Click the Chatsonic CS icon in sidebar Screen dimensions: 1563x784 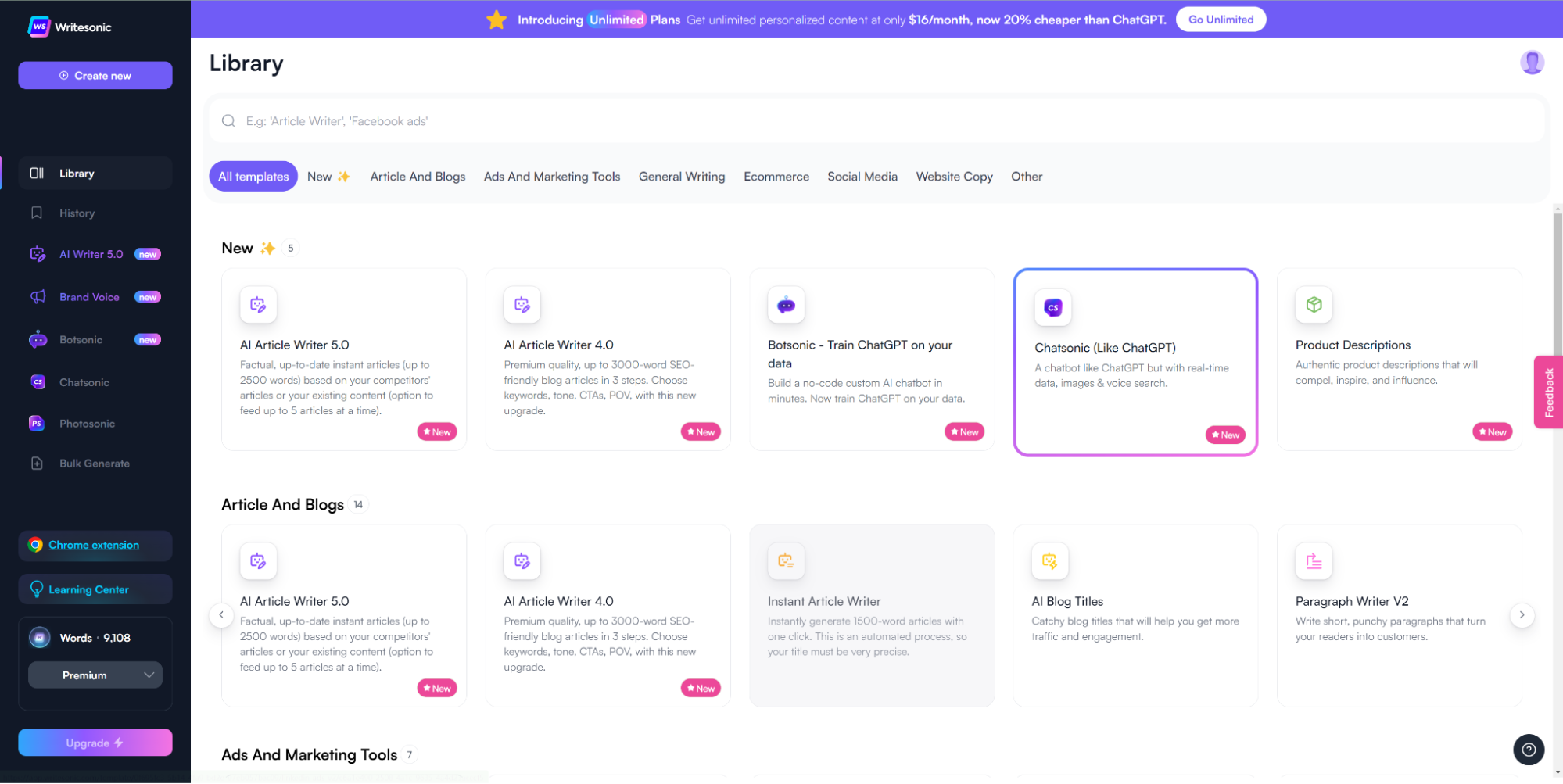click(x=38, y=382)
